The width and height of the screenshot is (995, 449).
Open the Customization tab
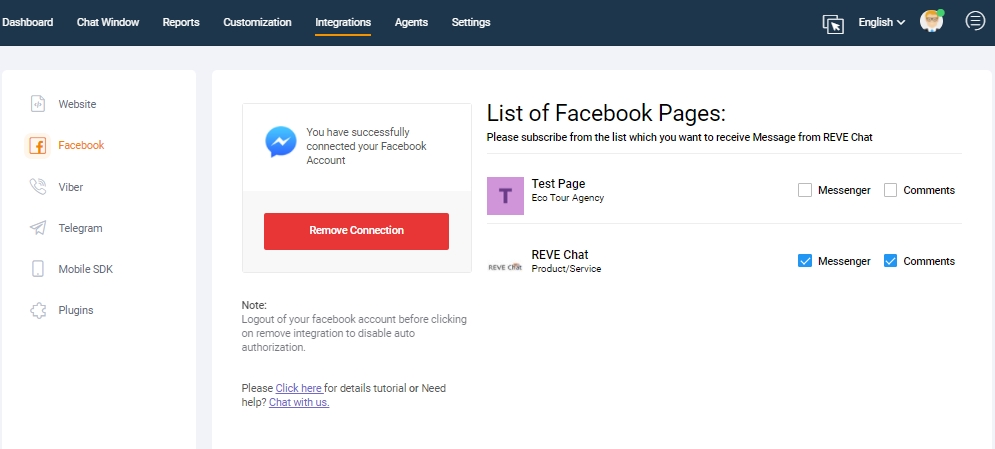[x=257, y=22]
